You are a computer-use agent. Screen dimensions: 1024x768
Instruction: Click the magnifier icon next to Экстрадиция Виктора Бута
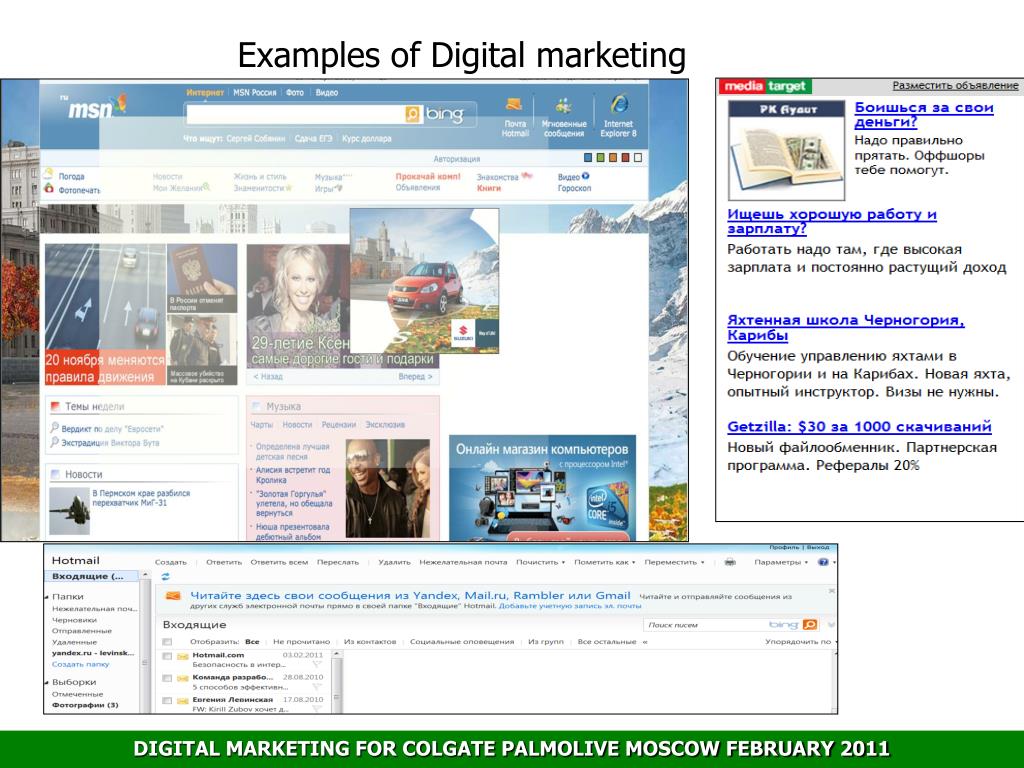point(54,442)
